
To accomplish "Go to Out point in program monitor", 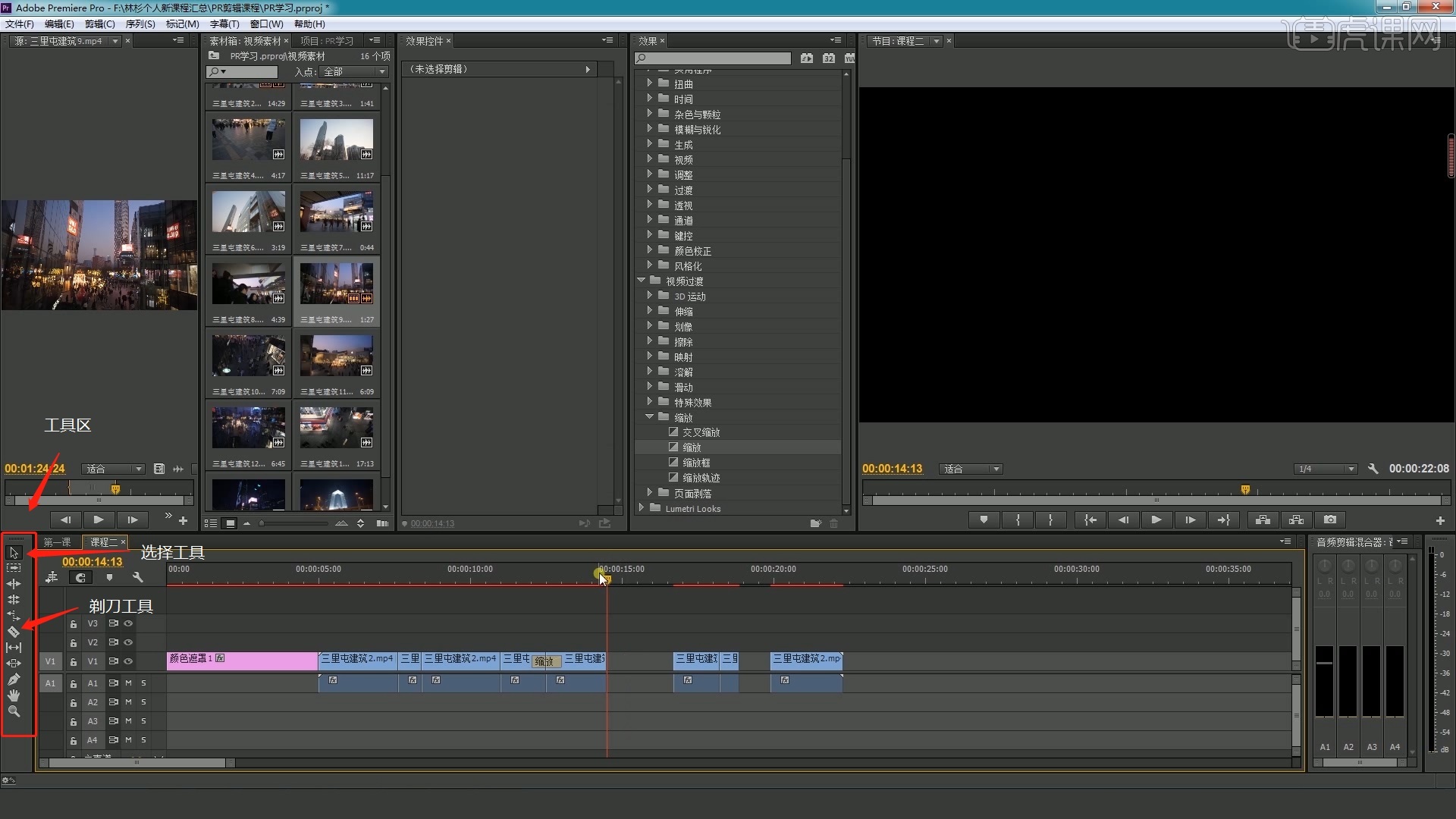I will coord(1223,519).
